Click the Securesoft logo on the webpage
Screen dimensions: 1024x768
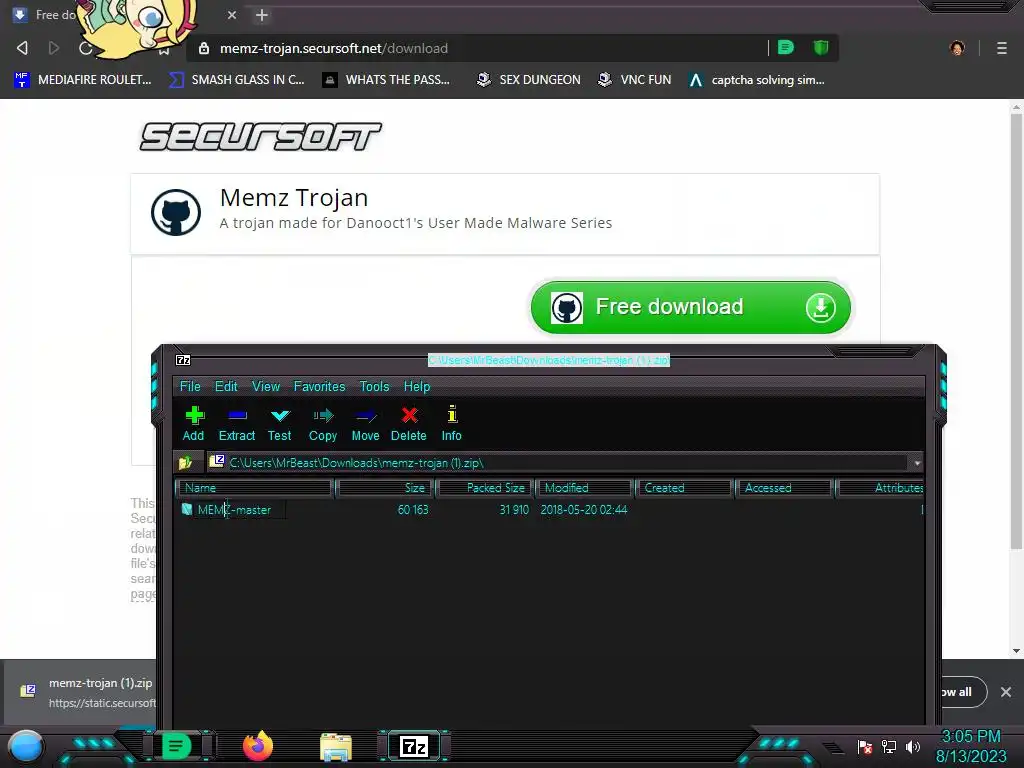(x=260, y=136)
